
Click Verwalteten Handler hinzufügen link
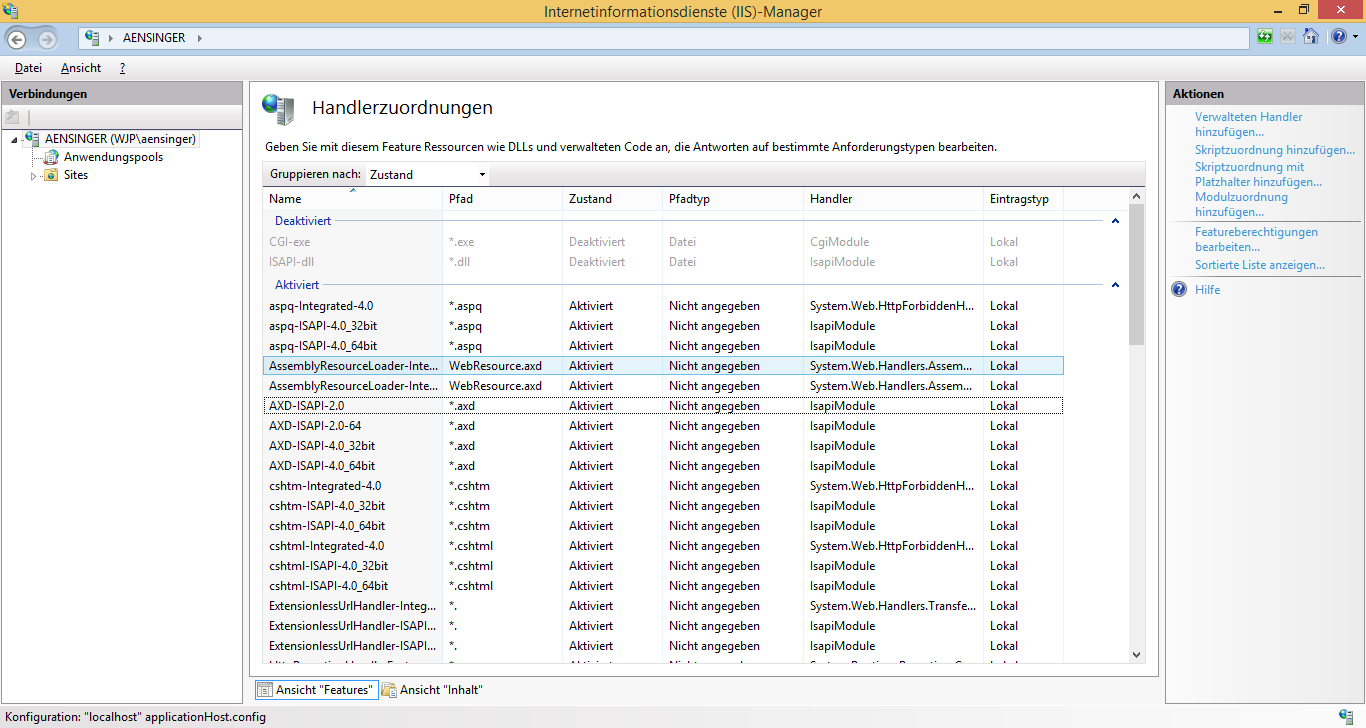coord(1249,124)
